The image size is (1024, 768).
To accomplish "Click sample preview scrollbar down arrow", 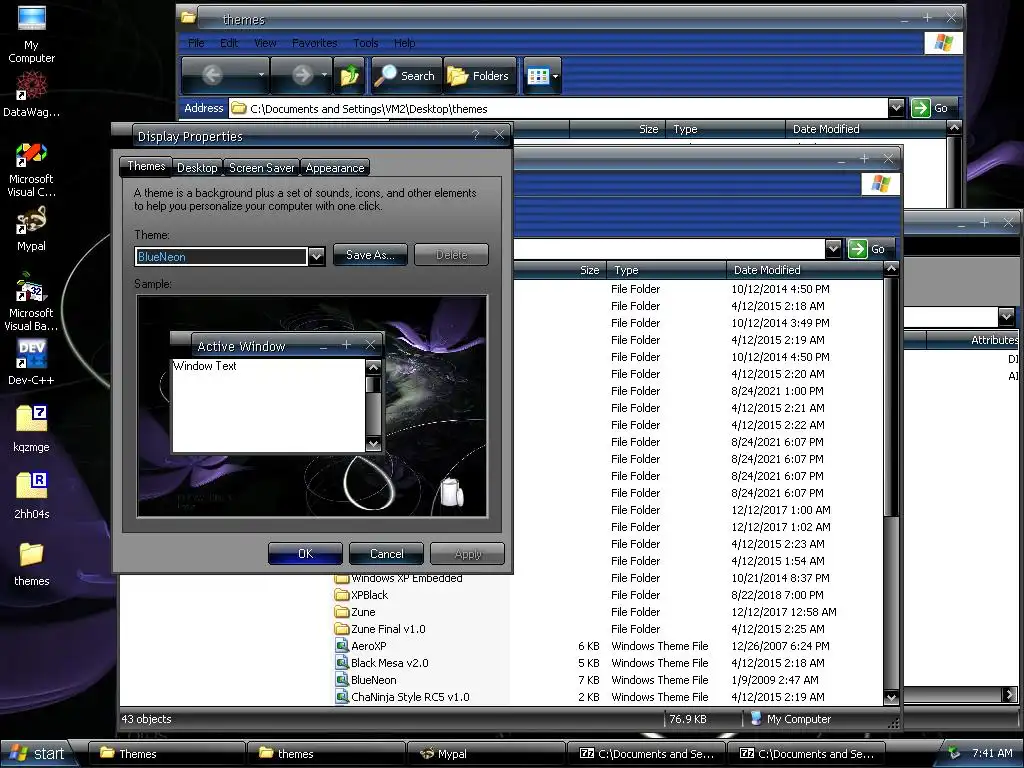I will pos(373,444).
